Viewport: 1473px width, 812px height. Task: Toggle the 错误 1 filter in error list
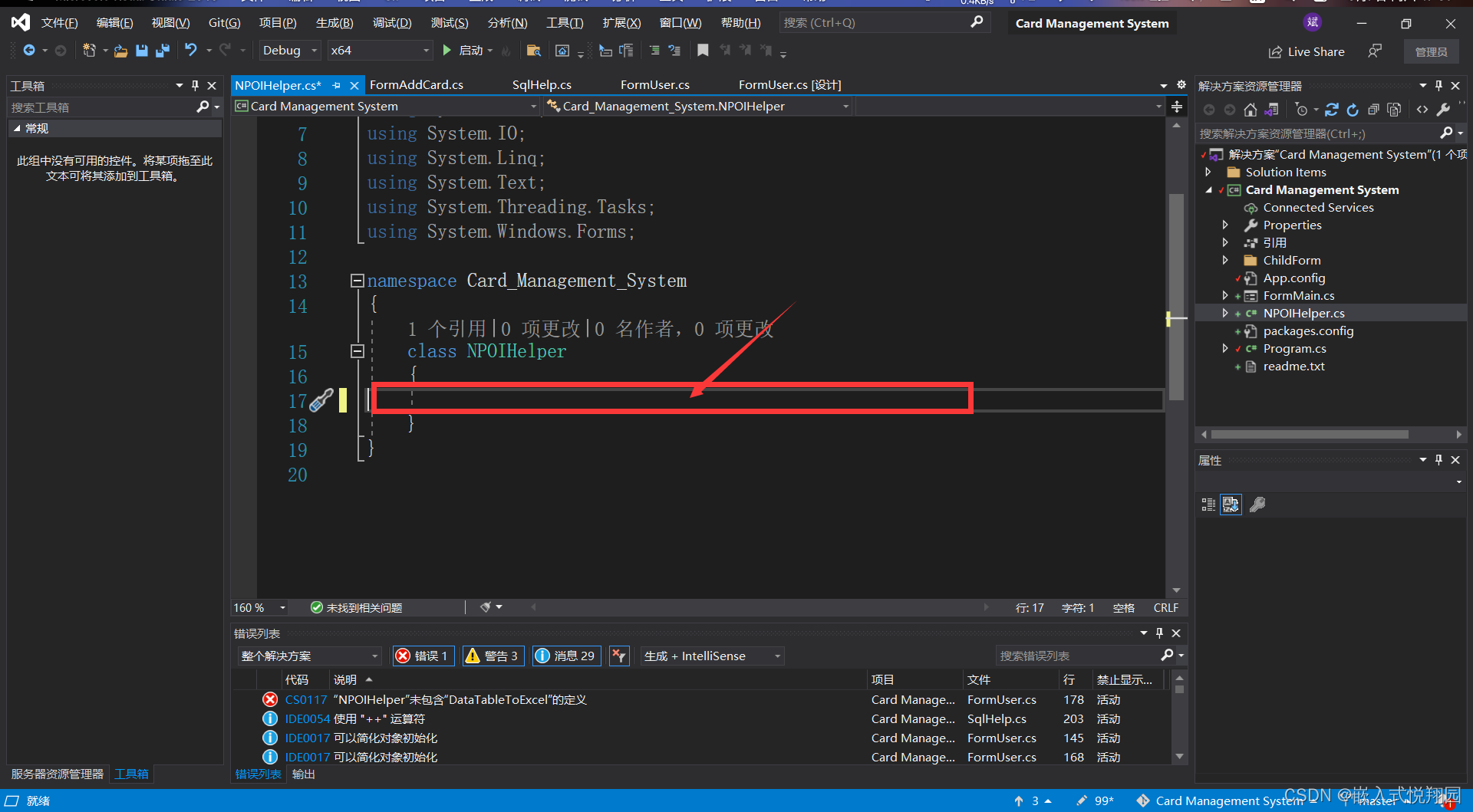click(423, 656)
